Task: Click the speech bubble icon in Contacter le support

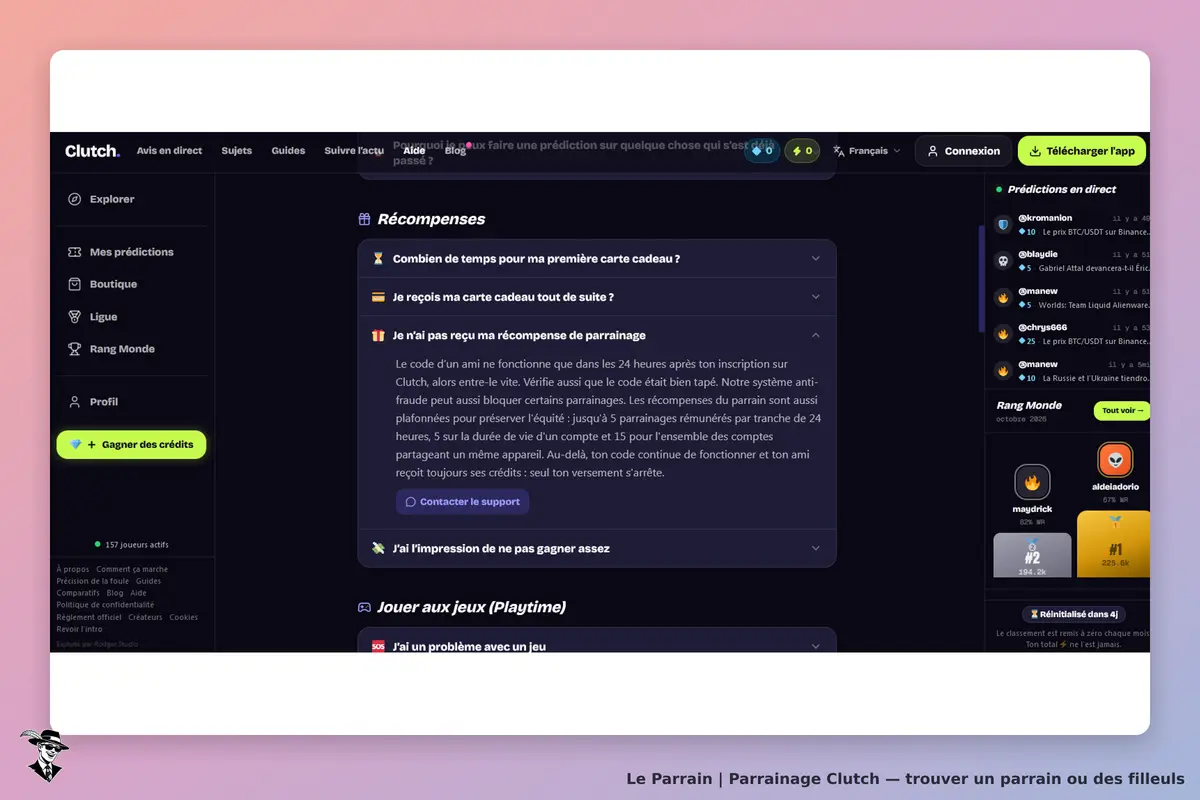Action: (410, 502)
